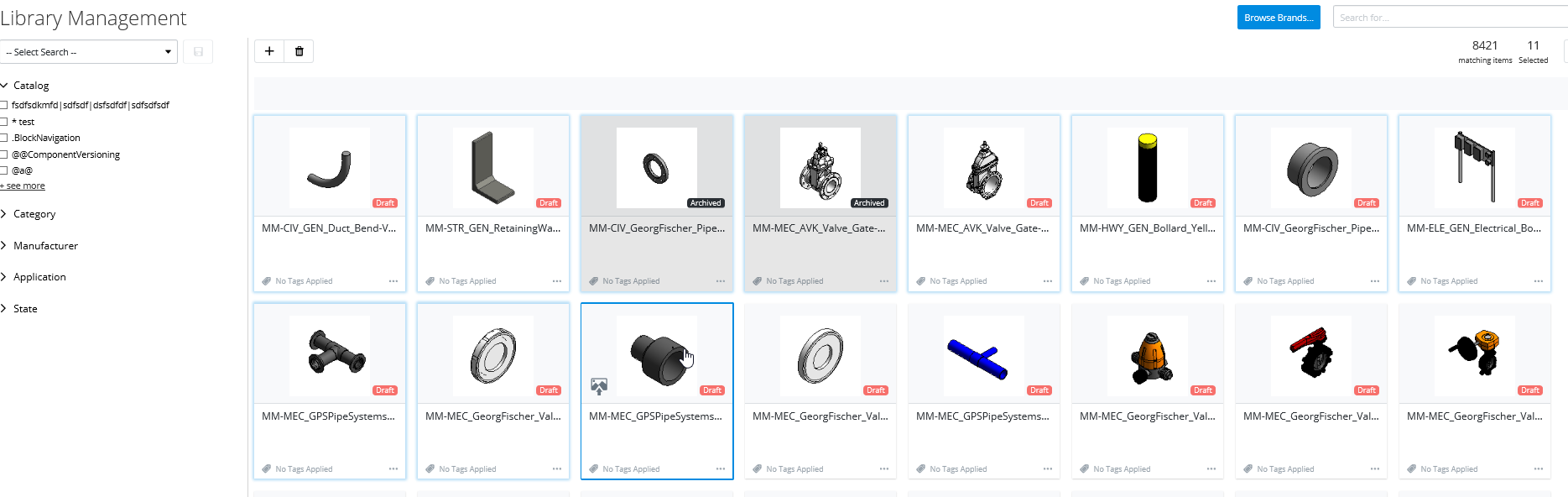Open three-dot menu on Bollard_Yellow card
Screen dimensions: 1568x497
(x=1211, y=281)
